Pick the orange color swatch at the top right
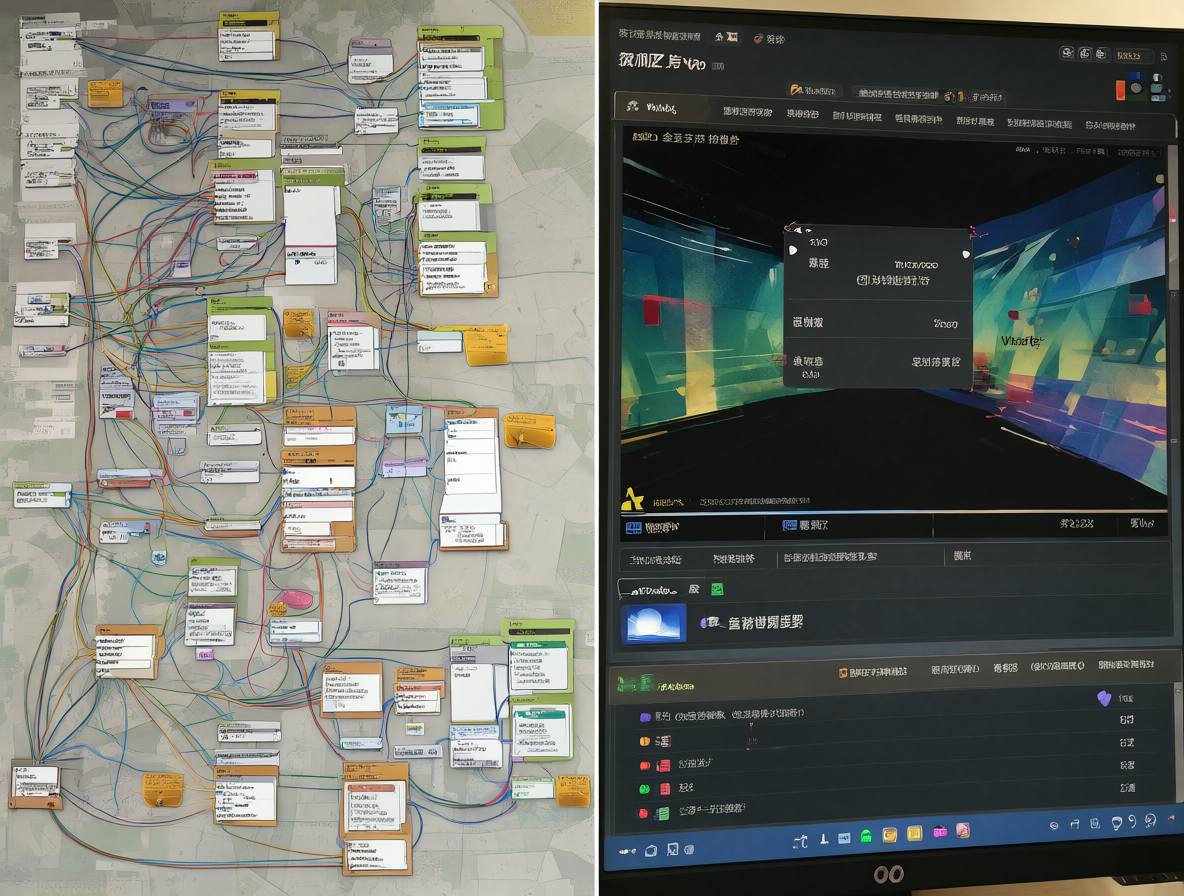The height and width of the screenshot is (896, 1184). [x=1121, y=90]
